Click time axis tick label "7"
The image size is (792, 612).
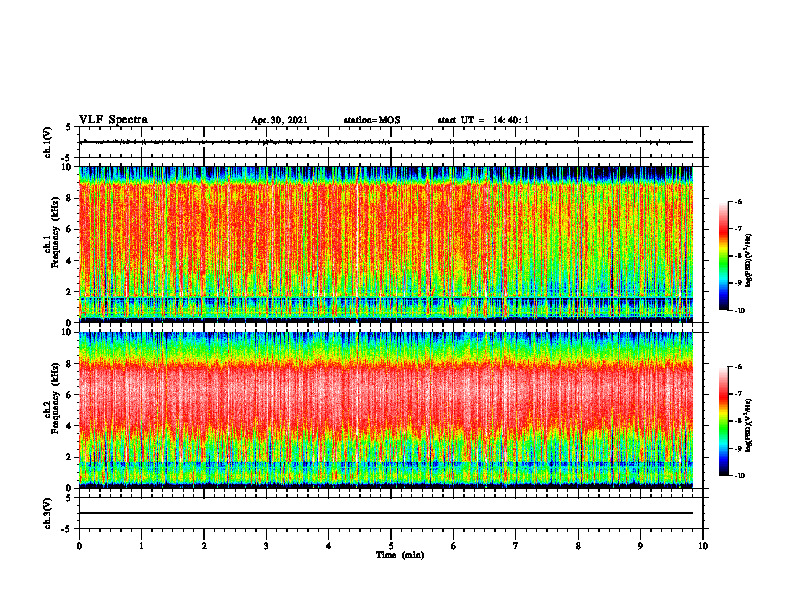[x=516, y=546]
